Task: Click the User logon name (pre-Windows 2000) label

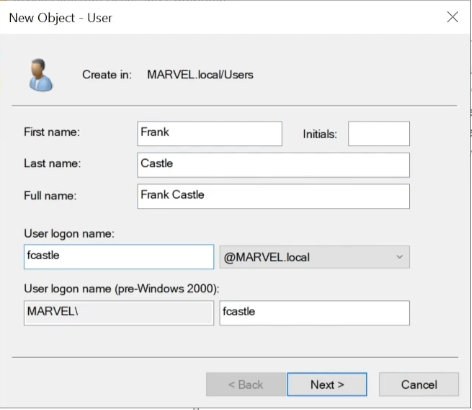Action: point(121,289)
